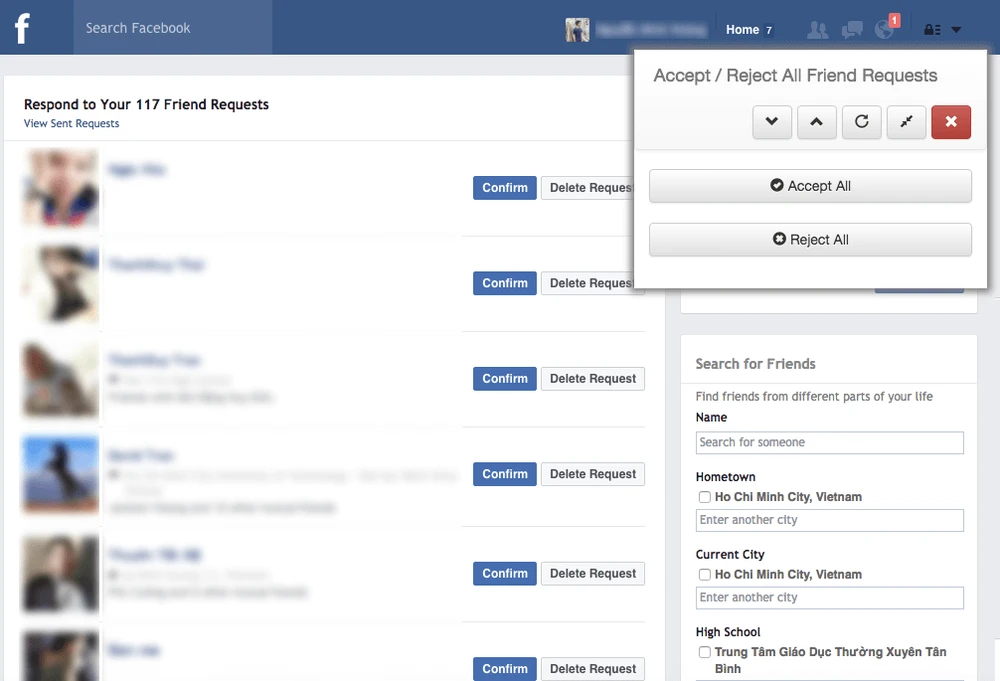The height and width of the screenshot is (681, 1000).
Task: Click the red X button in popup
Action: point(951,122)
